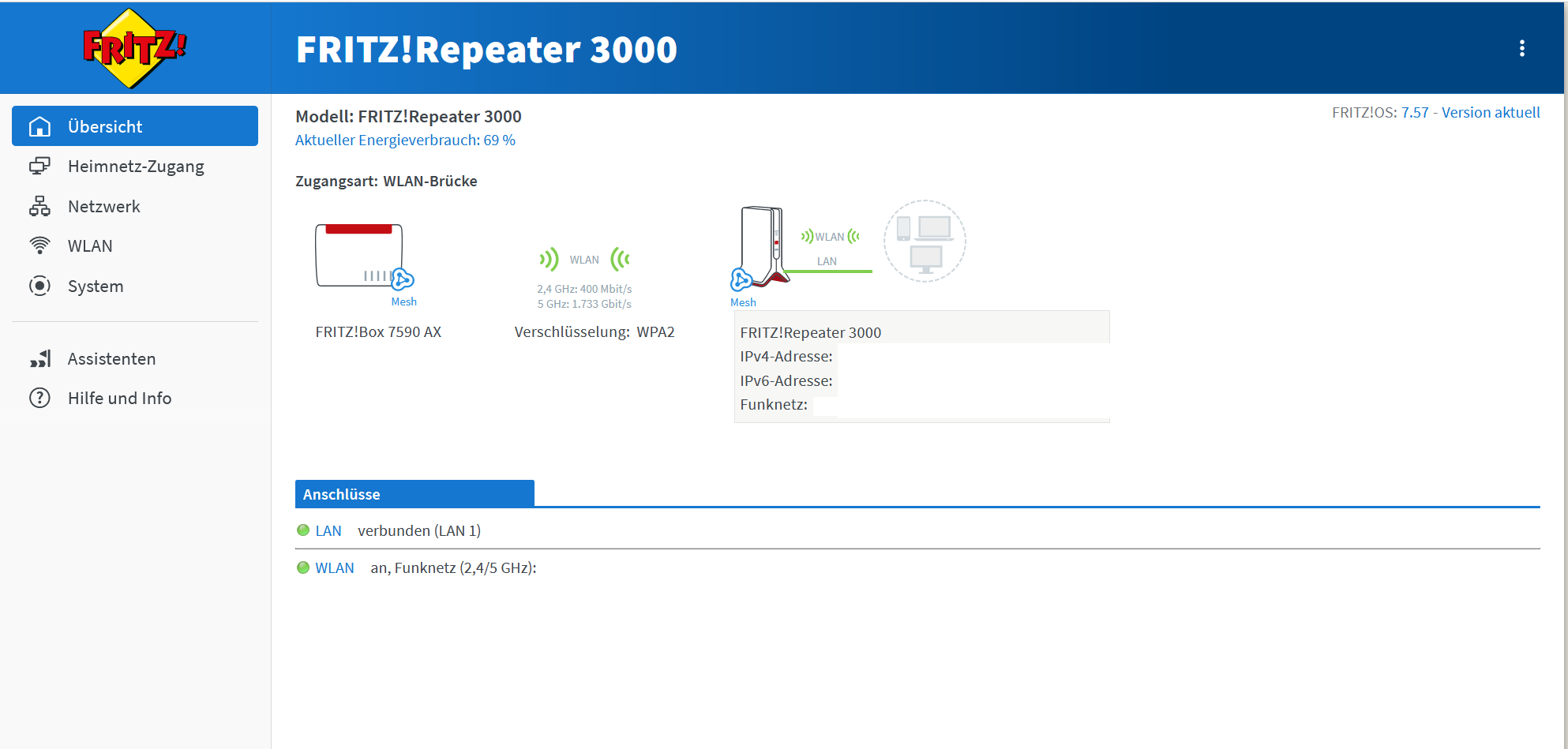Click the Hilfe und Info question icon
This screenshot has width=1568, height=749.
point(39,398)
